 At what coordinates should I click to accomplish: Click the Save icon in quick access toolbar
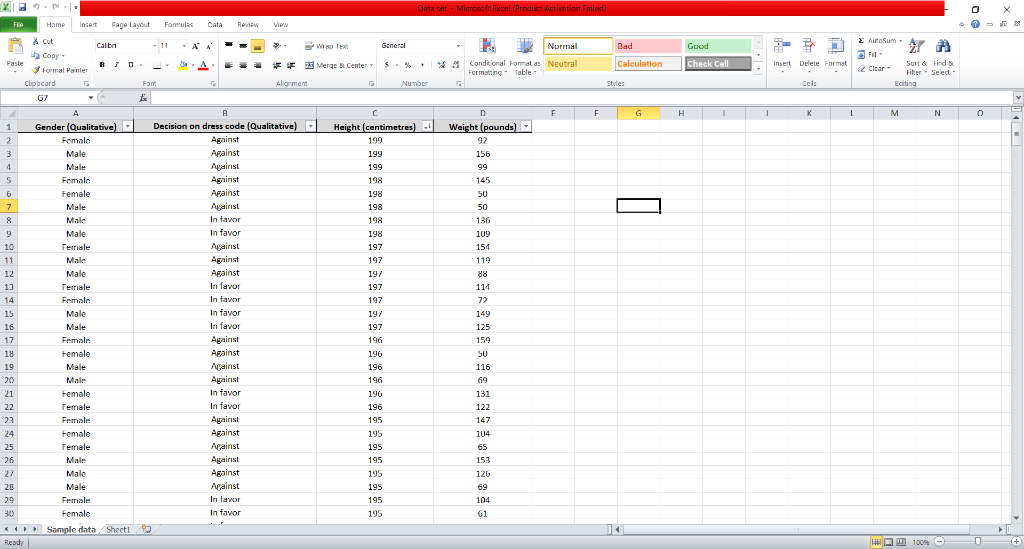coord(22,8)
